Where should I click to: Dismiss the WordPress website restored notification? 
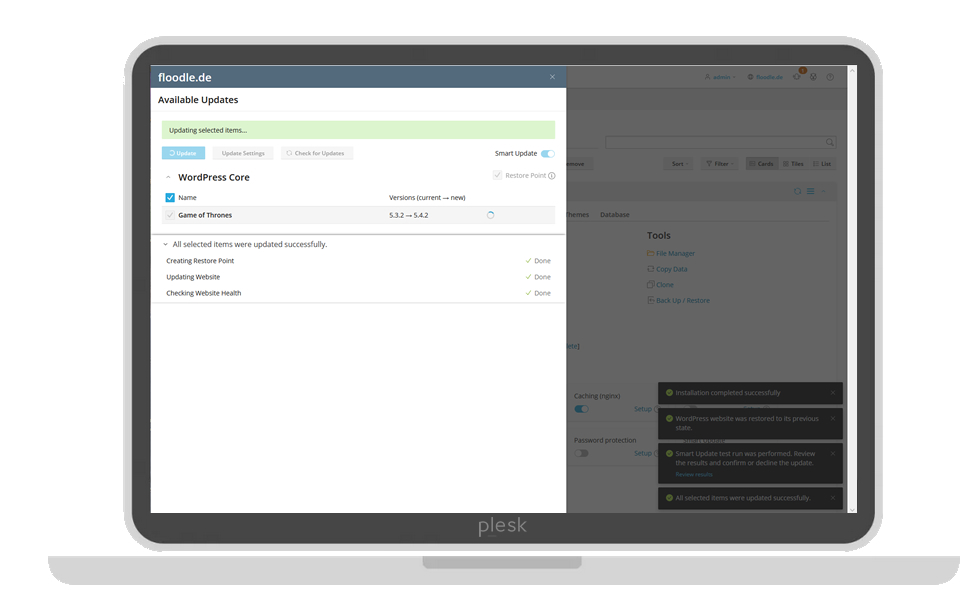[833, 418]
